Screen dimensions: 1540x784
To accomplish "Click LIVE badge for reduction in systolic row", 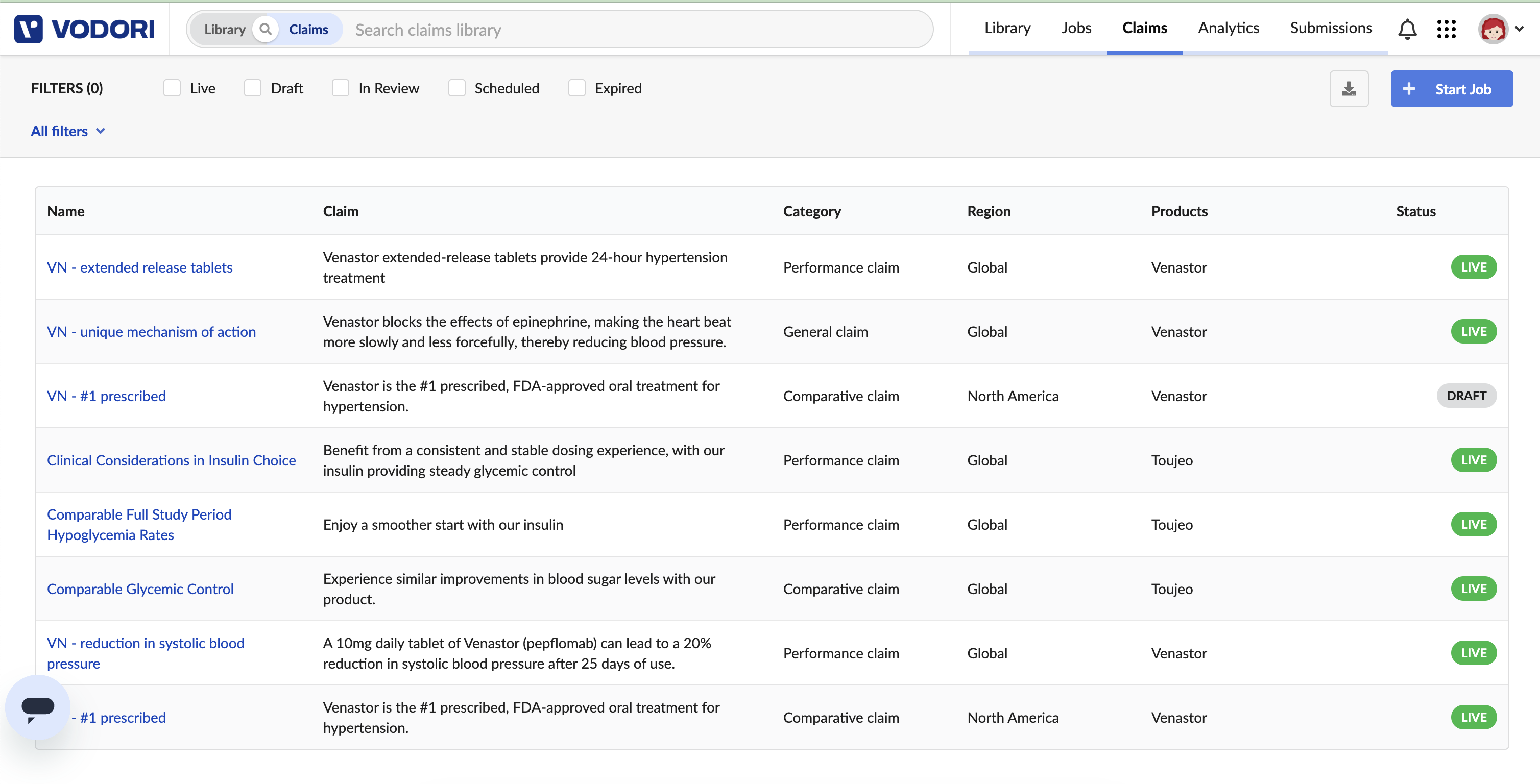I will (x=1474, y=653).
